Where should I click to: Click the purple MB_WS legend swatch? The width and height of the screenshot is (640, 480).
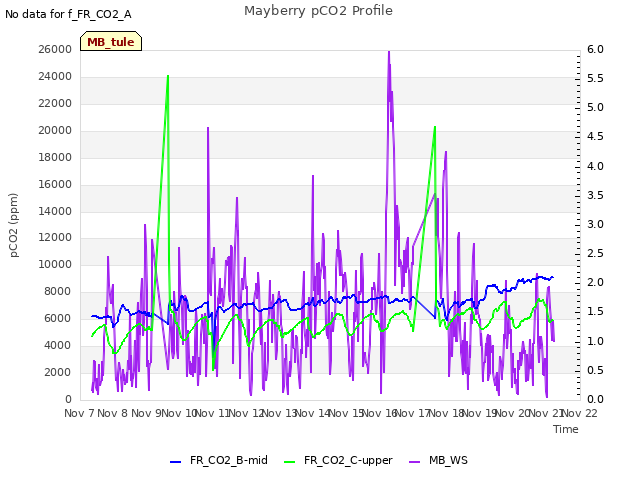pos(414,462)
